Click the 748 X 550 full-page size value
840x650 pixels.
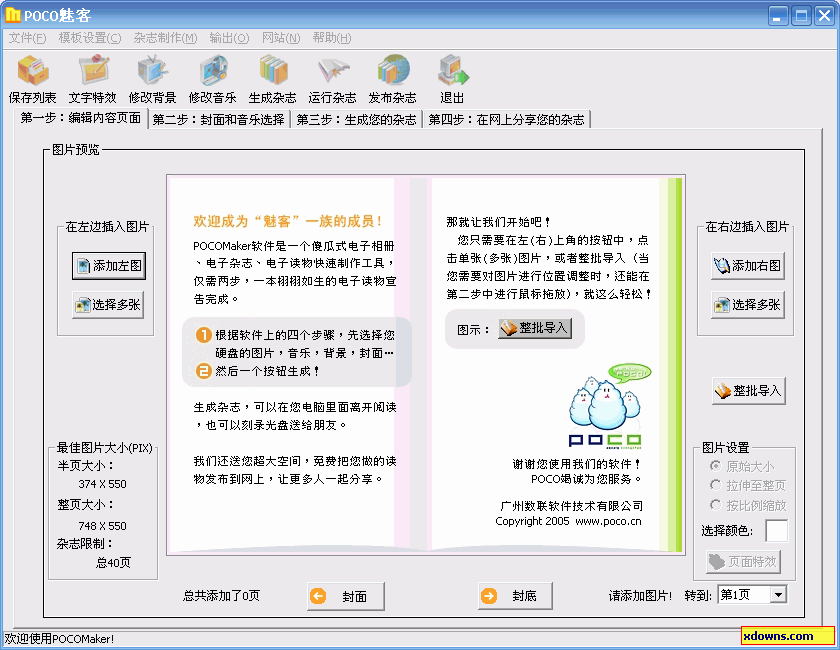point(102,526)
